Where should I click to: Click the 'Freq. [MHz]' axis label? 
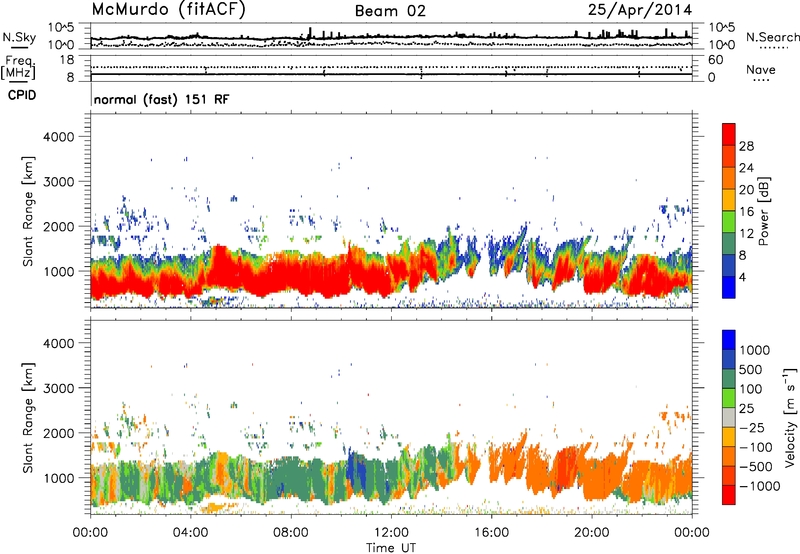[19, 68]
